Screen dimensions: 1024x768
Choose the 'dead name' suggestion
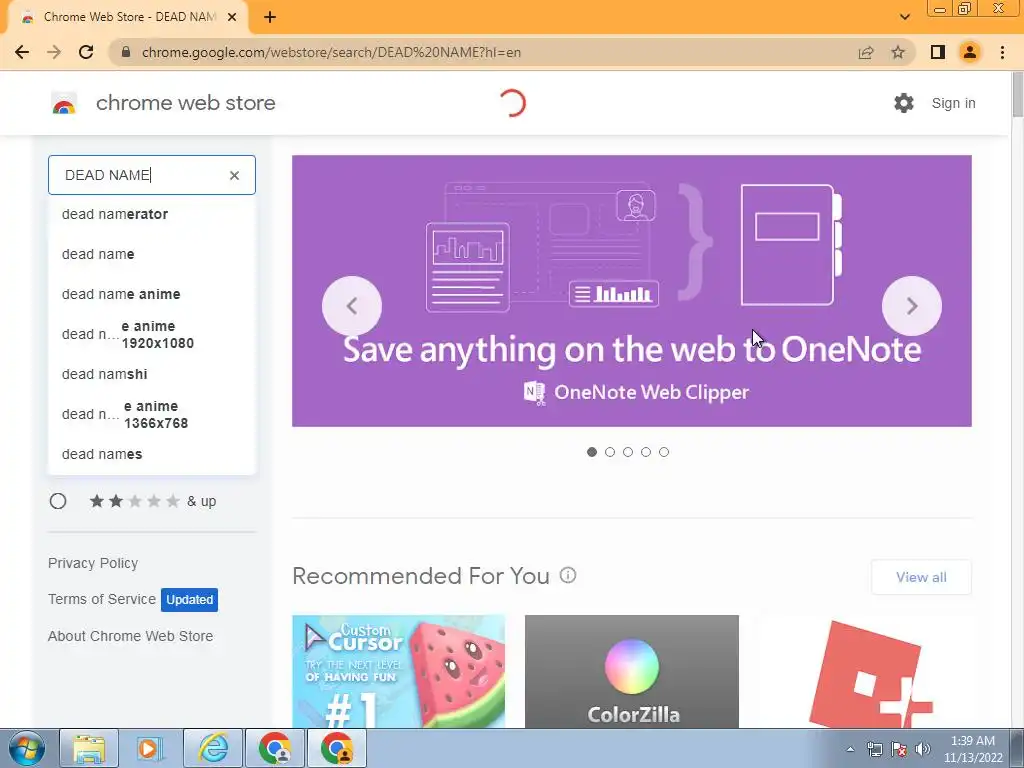pos(152,254)
